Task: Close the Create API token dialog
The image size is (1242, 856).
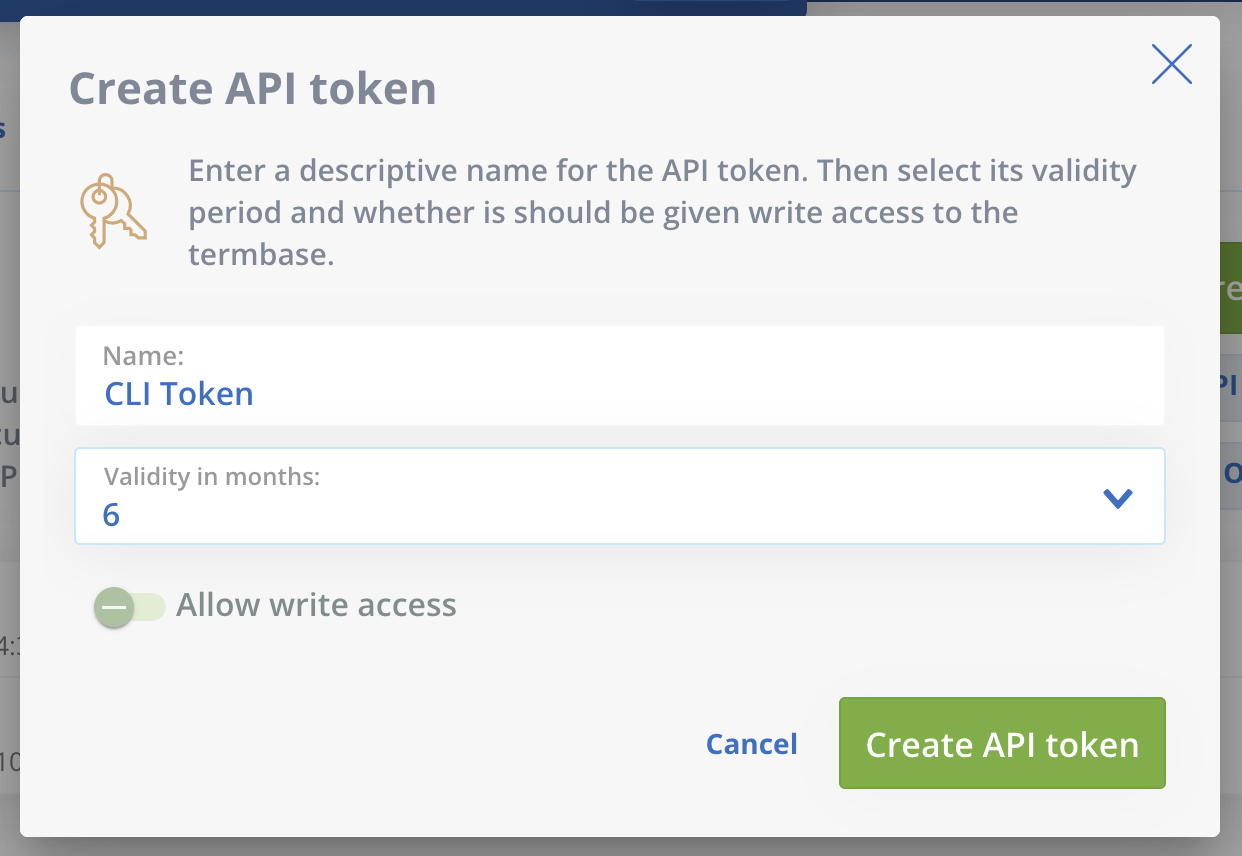Action: pos(1171,64)
